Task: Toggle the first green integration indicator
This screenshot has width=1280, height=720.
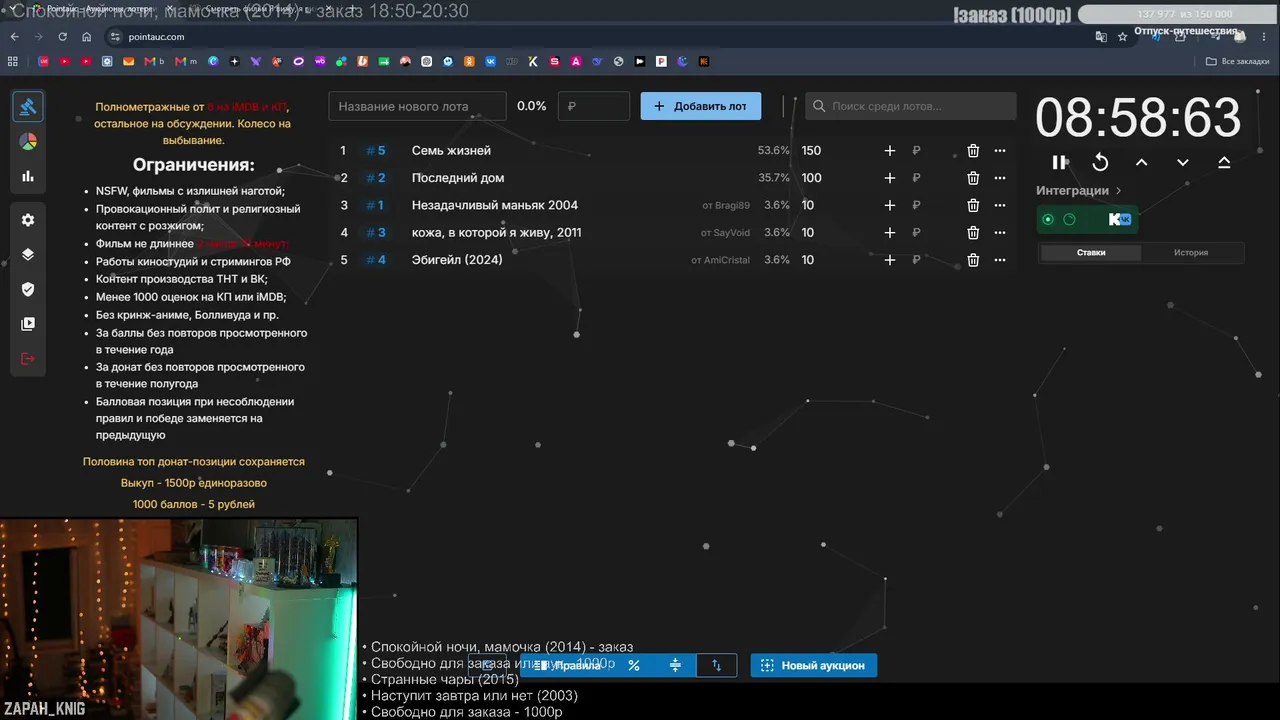Action: (x=1048, y=219)
